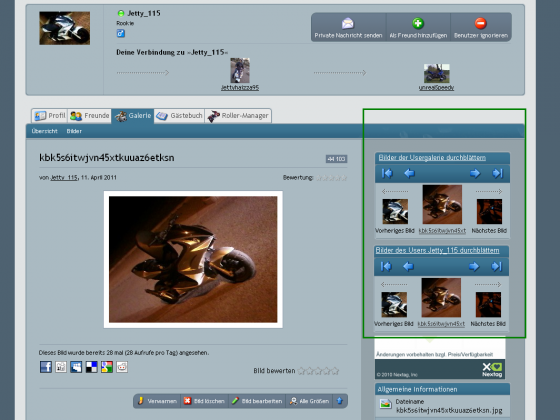
Task: Share the picture via Digg icon
Action: pos(61,367)
